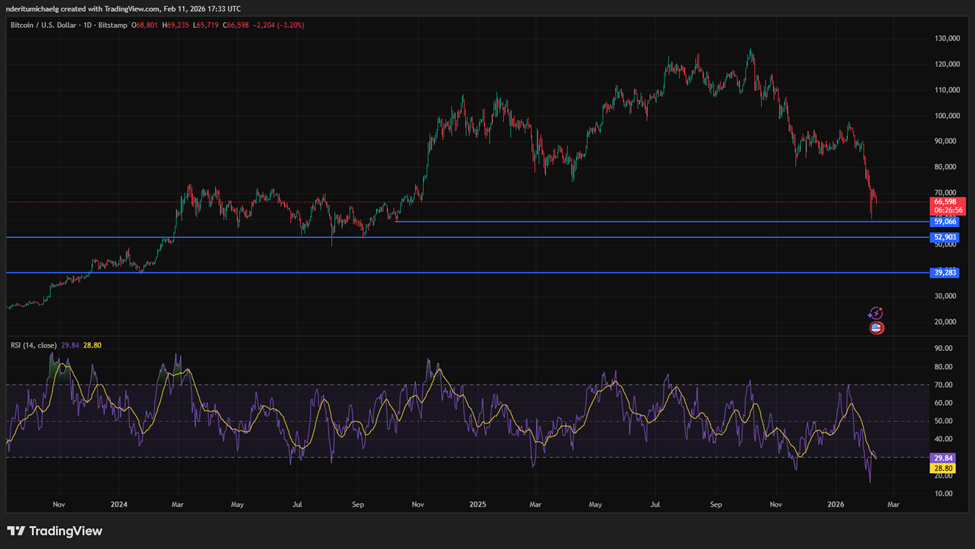
Task: Select the RSI (14, close) indicator legend
Action: pos(34,345)
